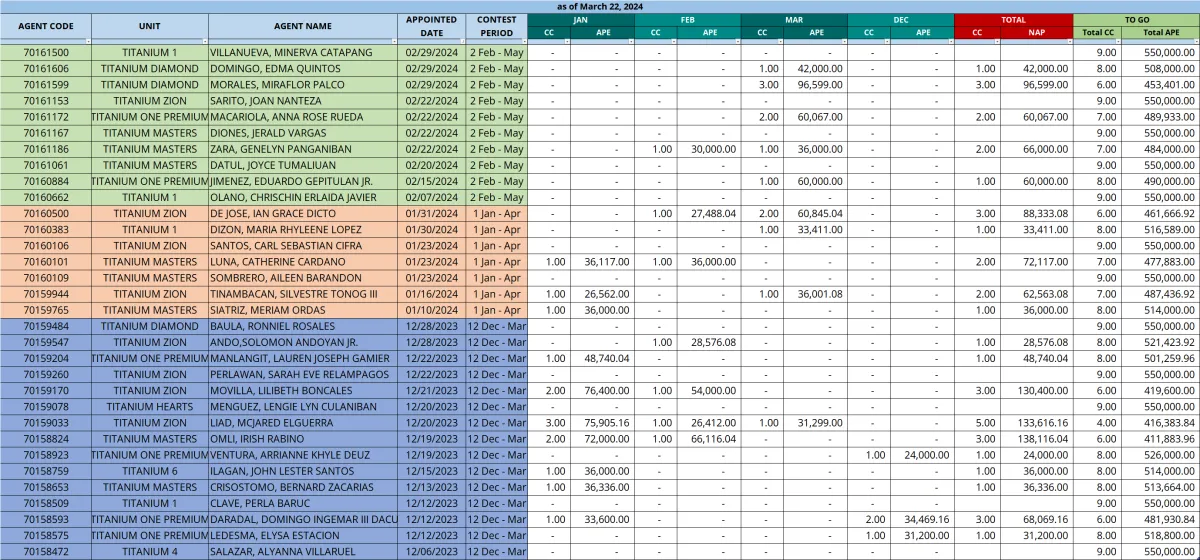Select the VILLANUEVA, MINERVA CATAPANG name cell

304,52
